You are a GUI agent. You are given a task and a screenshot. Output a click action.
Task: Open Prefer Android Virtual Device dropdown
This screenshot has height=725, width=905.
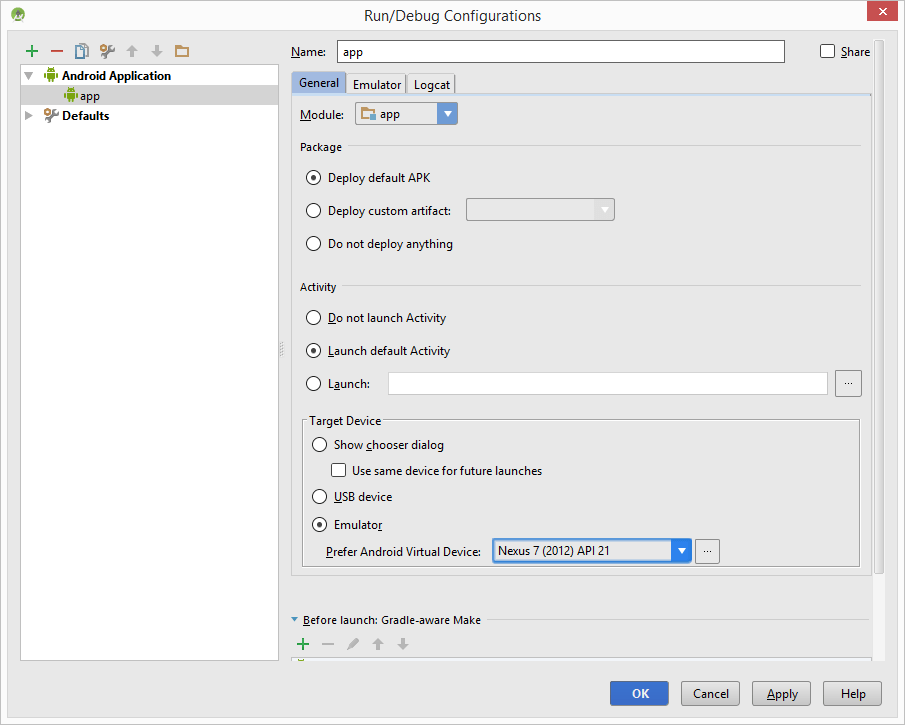(x=681, y=551)
